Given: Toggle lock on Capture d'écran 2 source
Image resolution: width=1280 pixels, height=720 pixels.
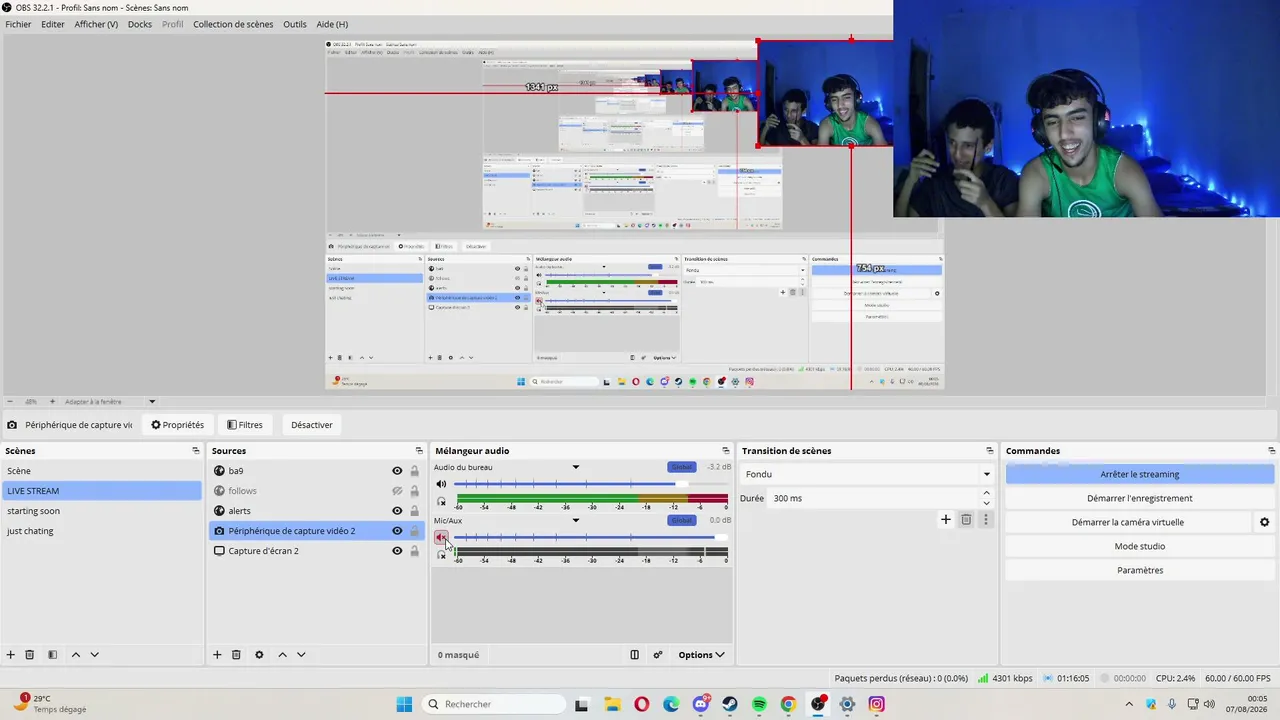Looking at the screenshot, I should click(x=414, y=551).
